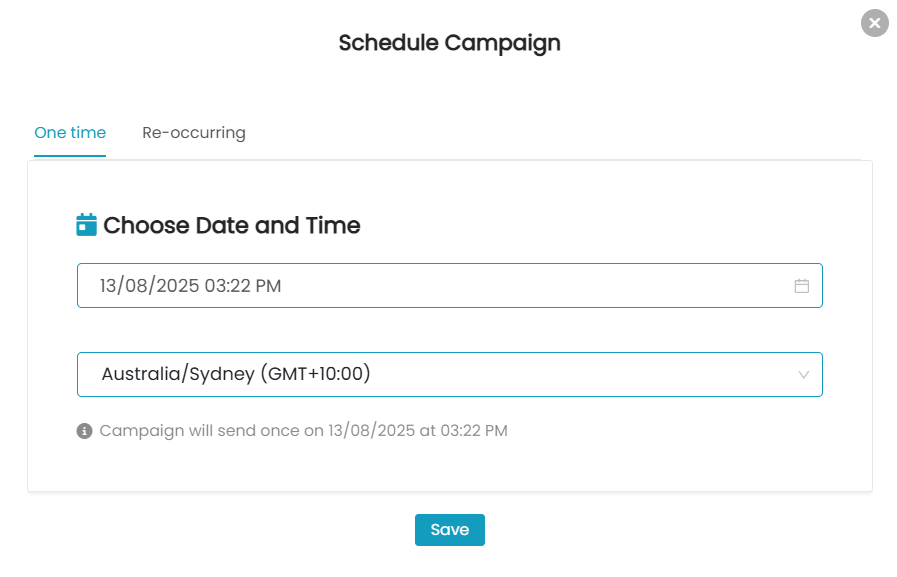Click the GMT+10:00 offset in timezone selector
The image size is (897, 577).
(x=316, y=375)
